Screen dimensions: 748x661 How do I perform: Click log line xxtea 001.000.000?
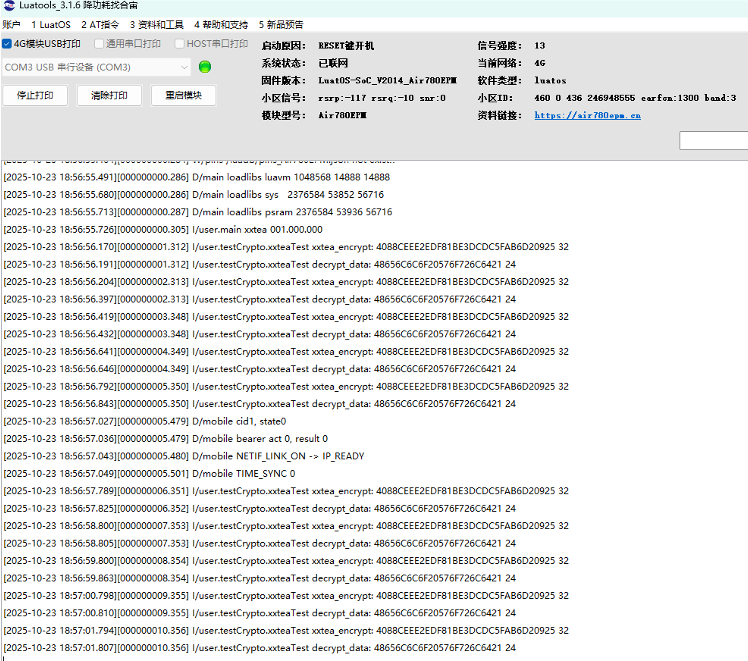(163, 229)
